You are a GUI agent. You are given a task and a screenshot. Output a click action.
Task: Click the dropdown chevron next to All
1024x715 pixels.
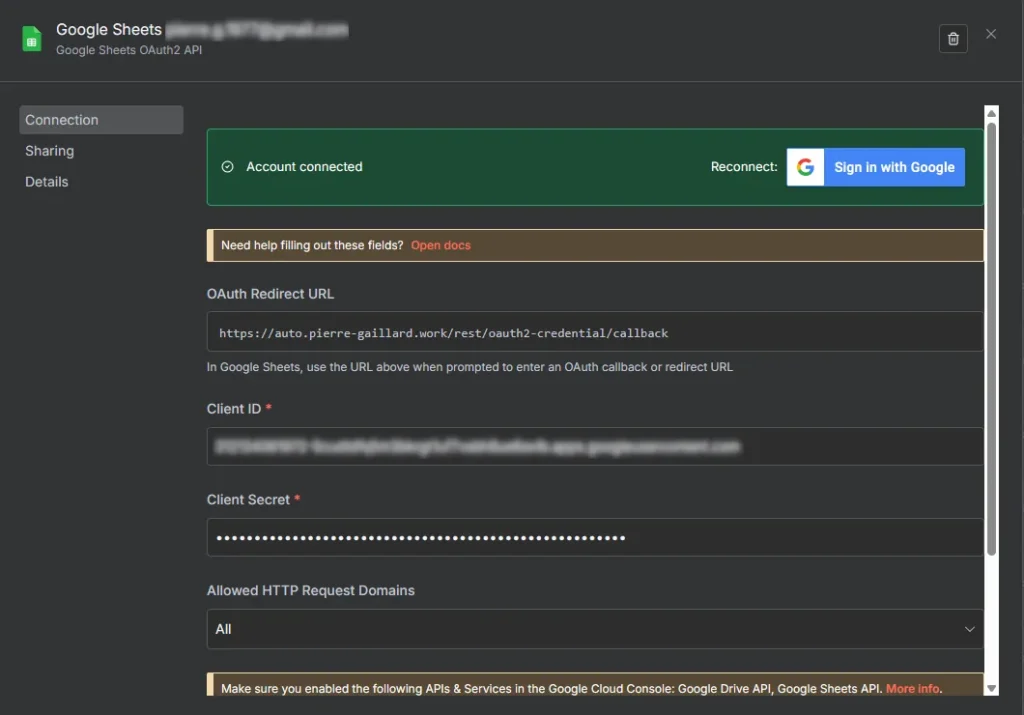(969, 629)
